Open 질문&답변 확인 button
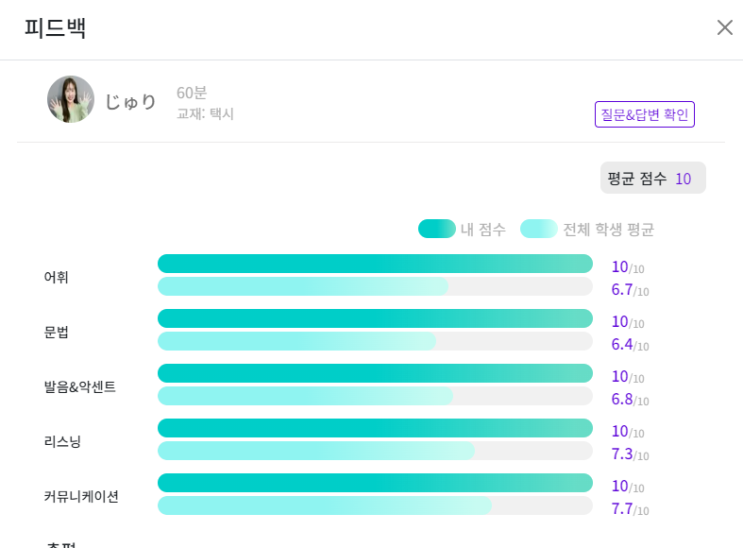This screenshot has height=548, width=743. (644, 114)
